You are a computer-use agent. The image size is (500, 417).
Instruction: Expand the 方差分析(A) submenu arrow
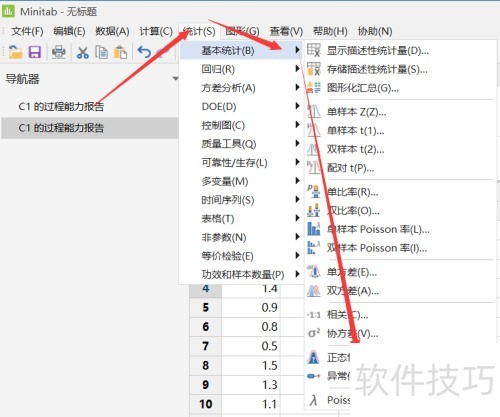pyautogui.click(x=297, y=88)
